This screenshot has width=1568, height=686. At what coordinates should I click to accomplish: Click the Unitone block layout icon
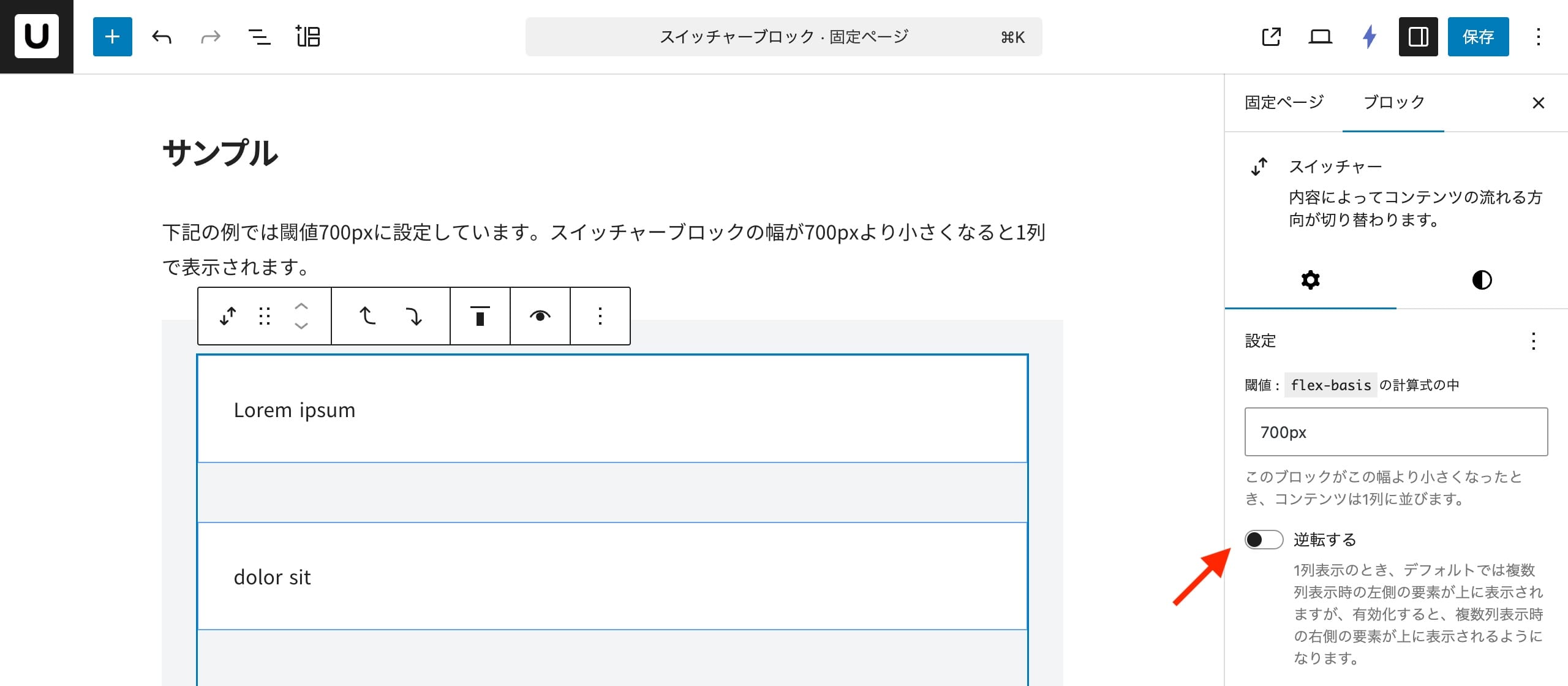tap(307, 37)
